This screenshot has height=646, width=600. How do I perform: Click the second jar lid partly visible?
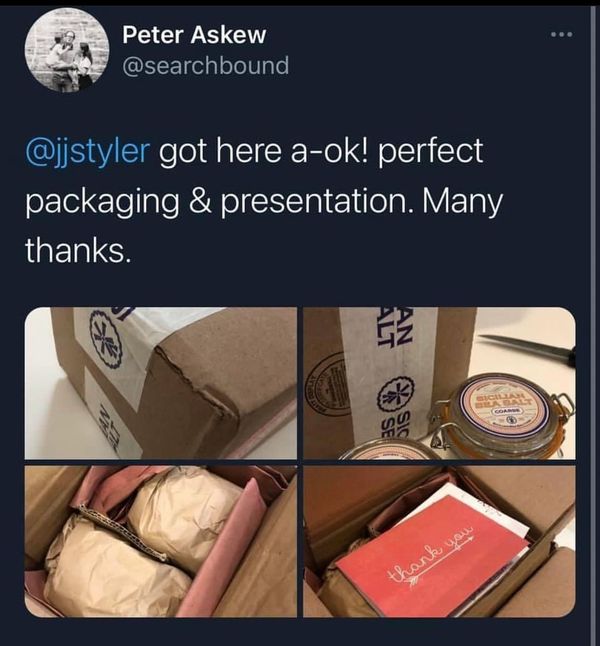(x=389, y=449)
